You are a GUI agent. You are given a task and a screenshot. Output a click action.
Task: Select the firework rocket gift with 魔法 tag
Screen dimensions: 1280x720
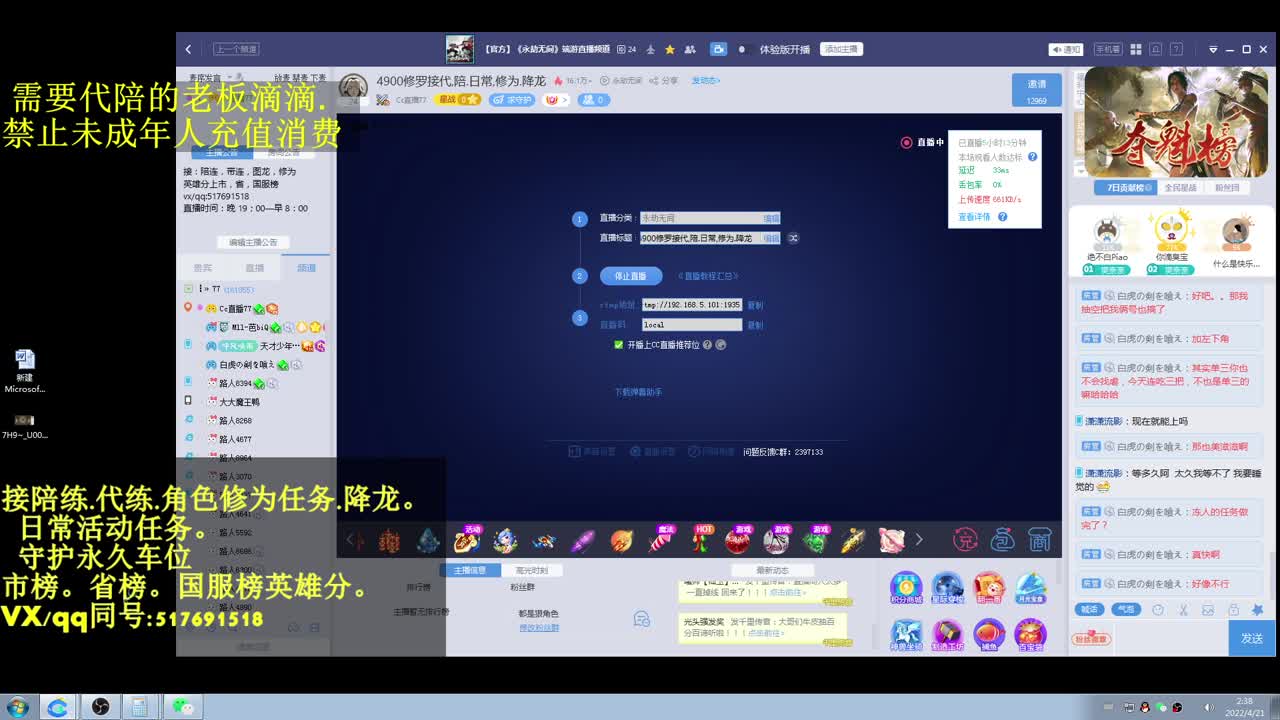point(661,541)
